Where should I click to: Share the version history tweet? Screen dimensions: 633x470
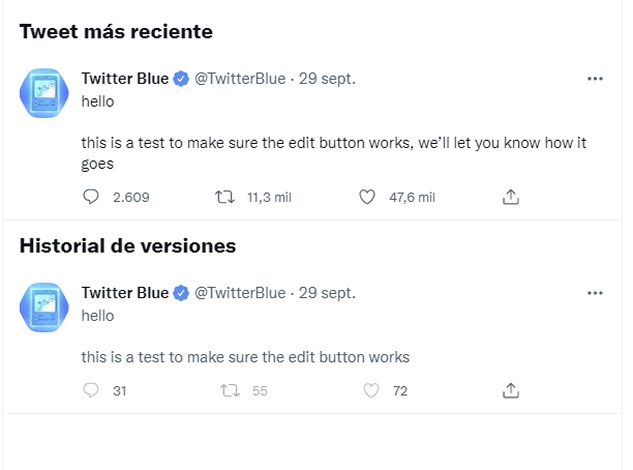tap(510, 390)
